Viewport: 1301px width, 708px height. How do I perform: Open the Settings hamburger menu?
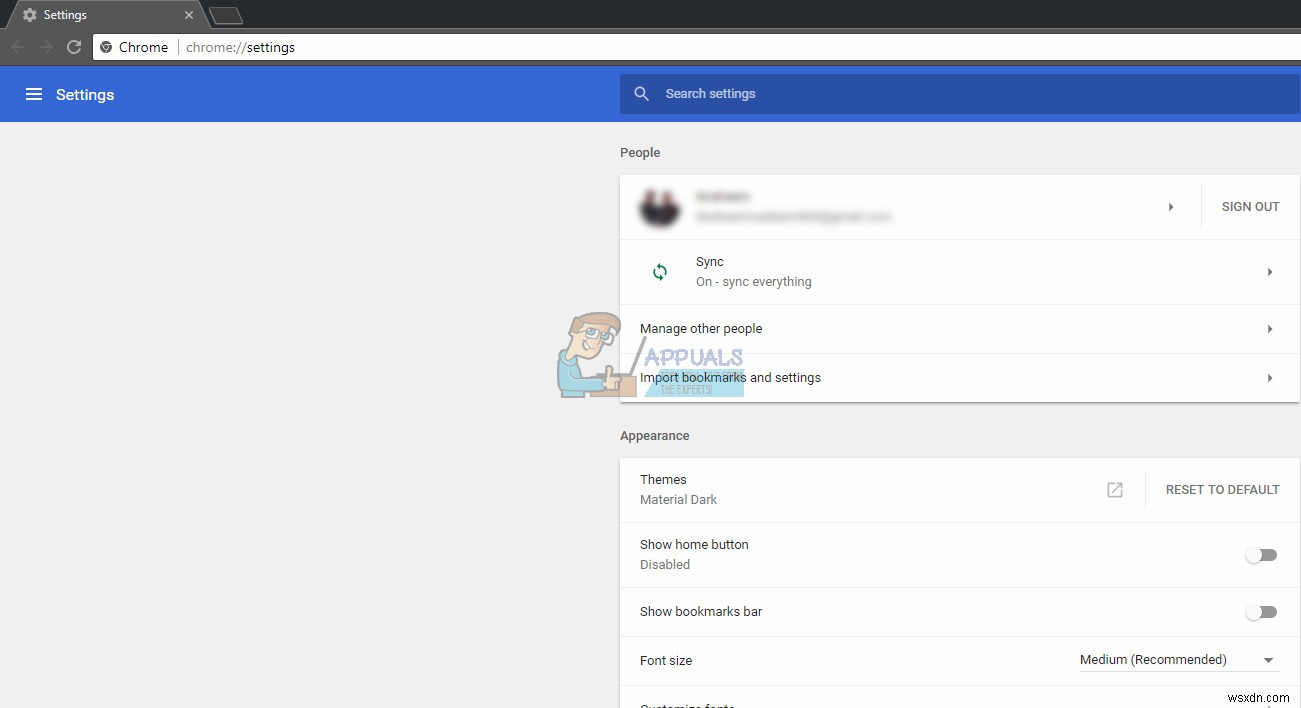pos(34,94)
